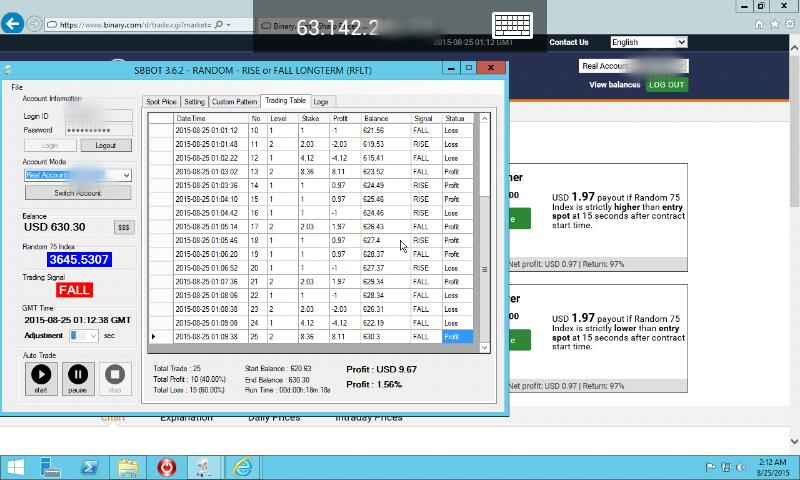Open the Daily Prices tab on website

(x=274, y=418)
